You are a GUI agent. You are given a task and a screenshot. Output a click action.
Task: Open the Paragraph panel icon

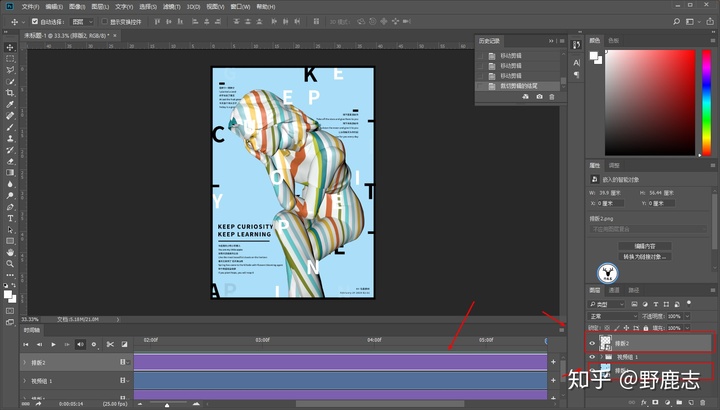click(x=576, y=74)
